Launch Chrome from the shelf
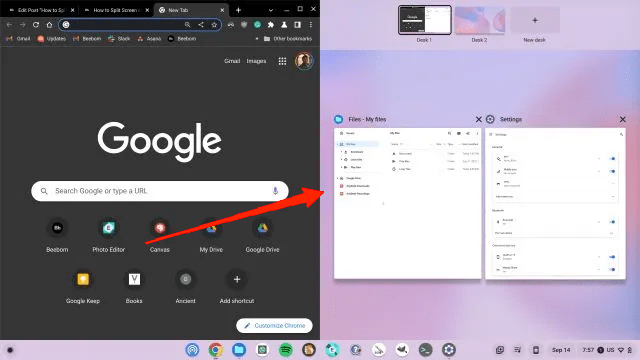 click(x=216, y=350)
